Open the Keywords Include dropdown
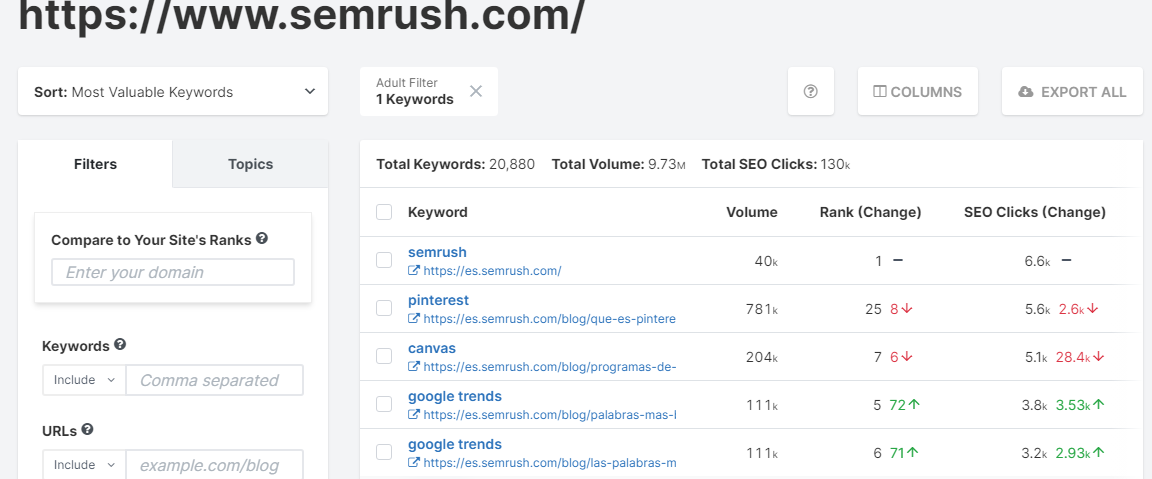The image size is (1152, 479). pyautogui.click(x=84, y=380)
